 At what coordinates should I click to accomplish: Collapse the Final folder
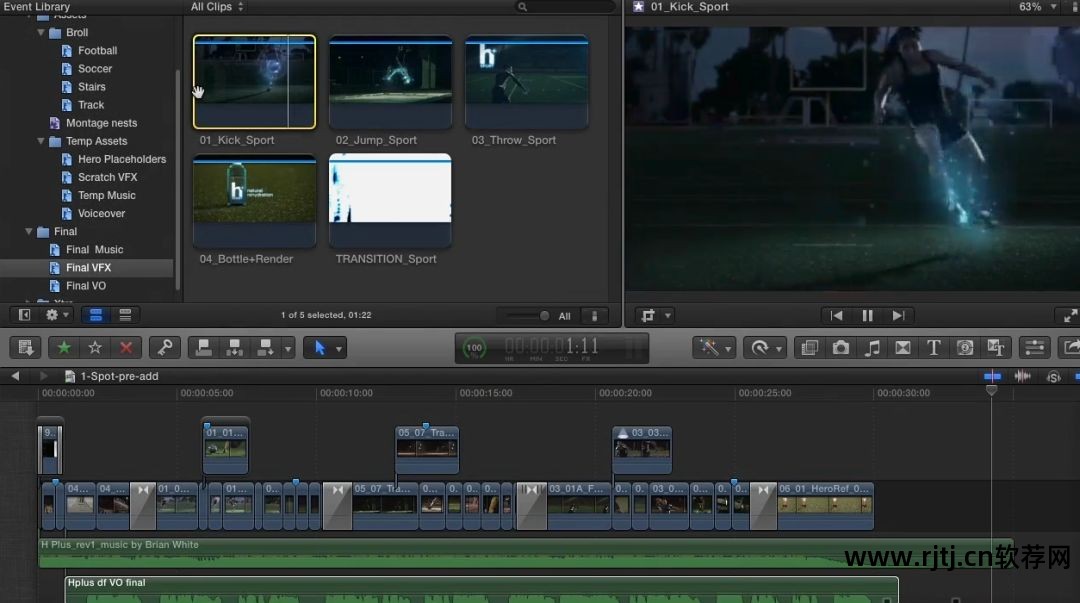click(29, 232)
